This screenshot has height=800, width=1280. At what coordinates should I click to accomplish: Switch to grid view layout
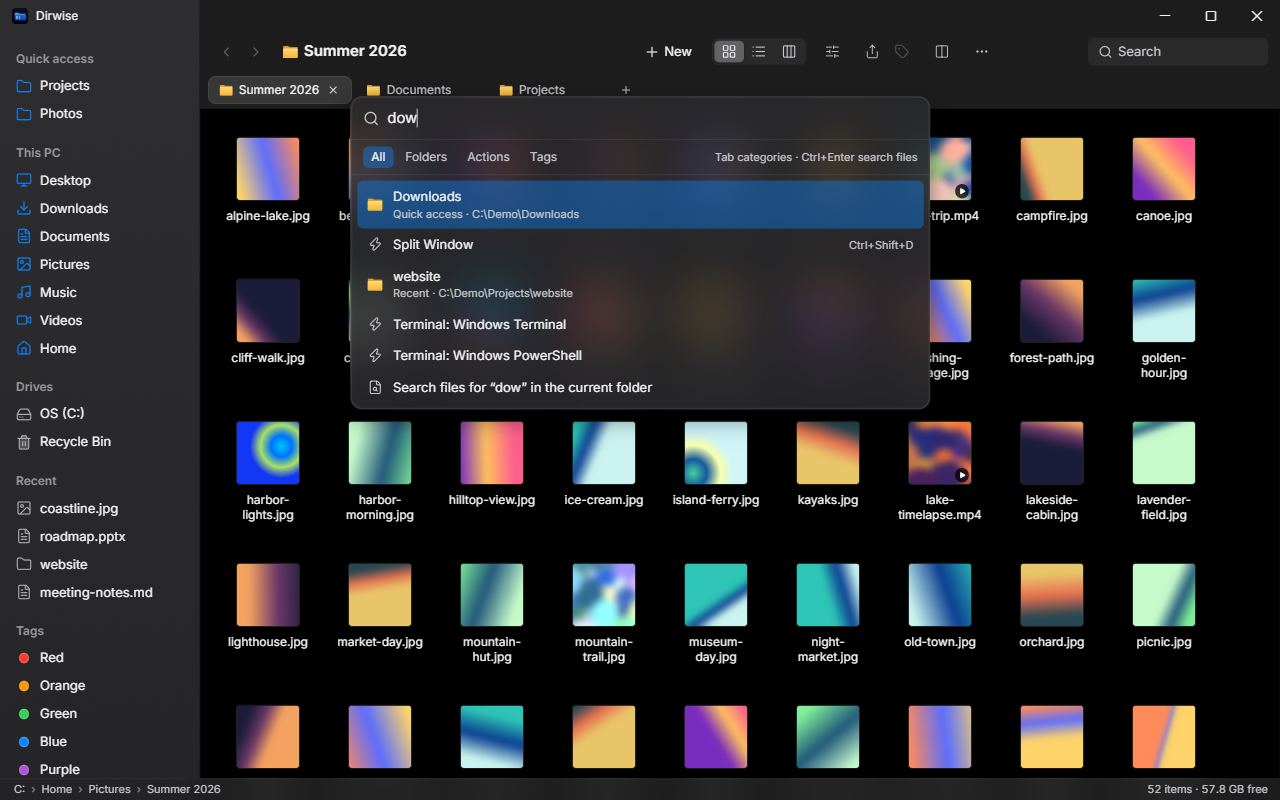click(729, 52)
